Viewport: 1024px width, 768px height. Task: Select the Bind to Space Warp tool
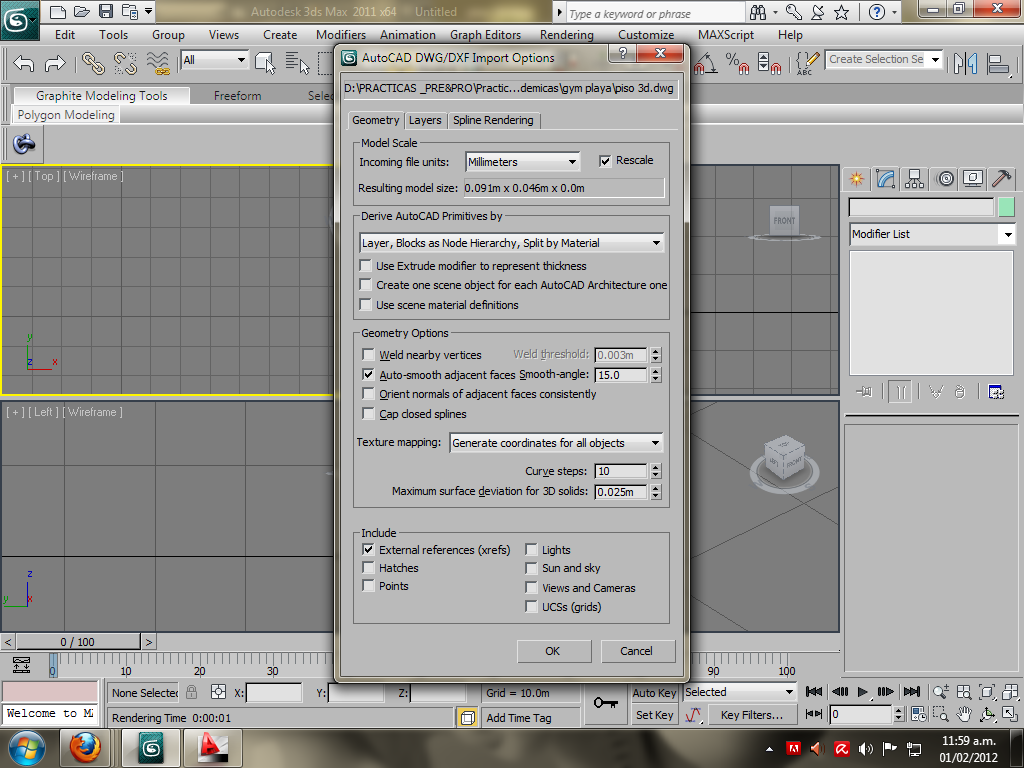click(x=157, y=63)
